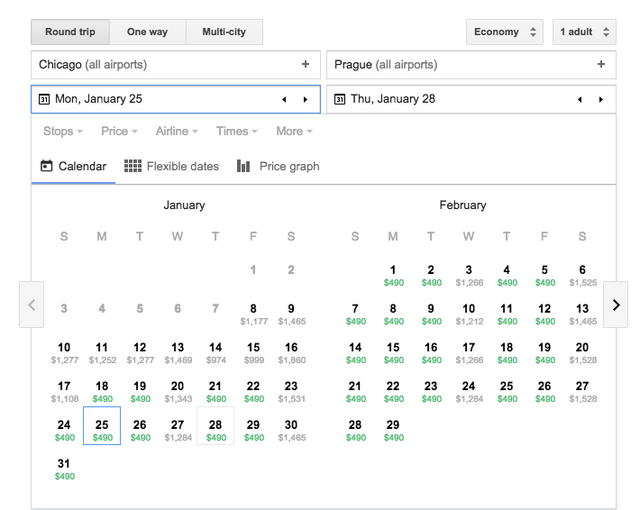
Task: Switch to the Price graph tab
Action: click(x=278, y=166)
